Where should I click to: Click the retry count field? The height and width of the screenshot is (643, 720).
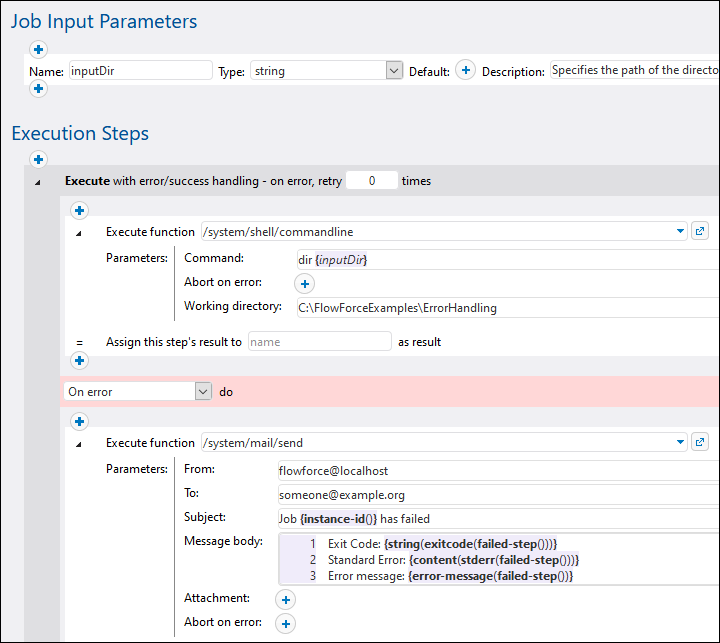coord(371,181)
